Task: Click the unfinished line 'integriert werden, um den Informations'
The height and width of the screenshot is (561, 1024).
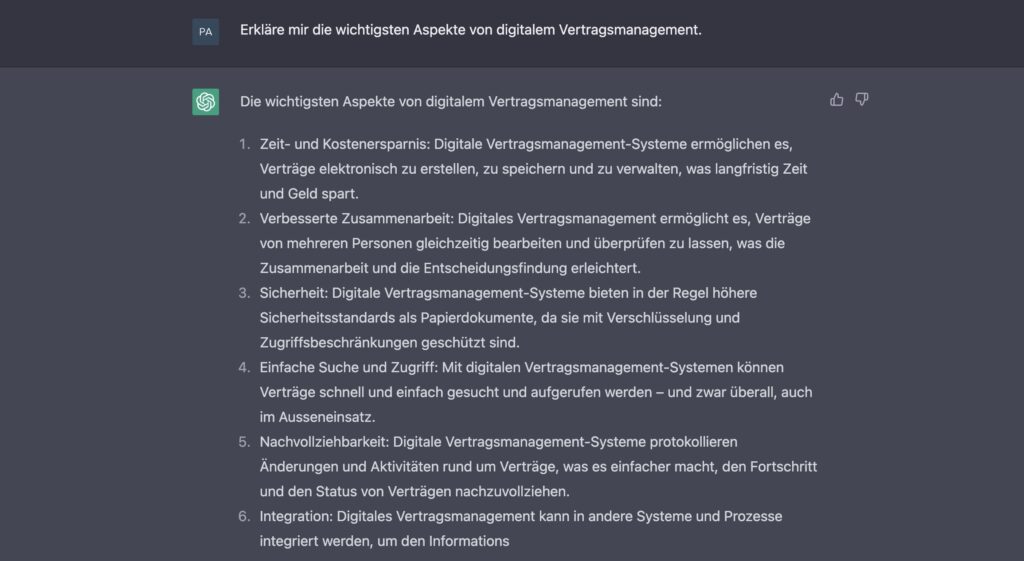Action: 384,541
